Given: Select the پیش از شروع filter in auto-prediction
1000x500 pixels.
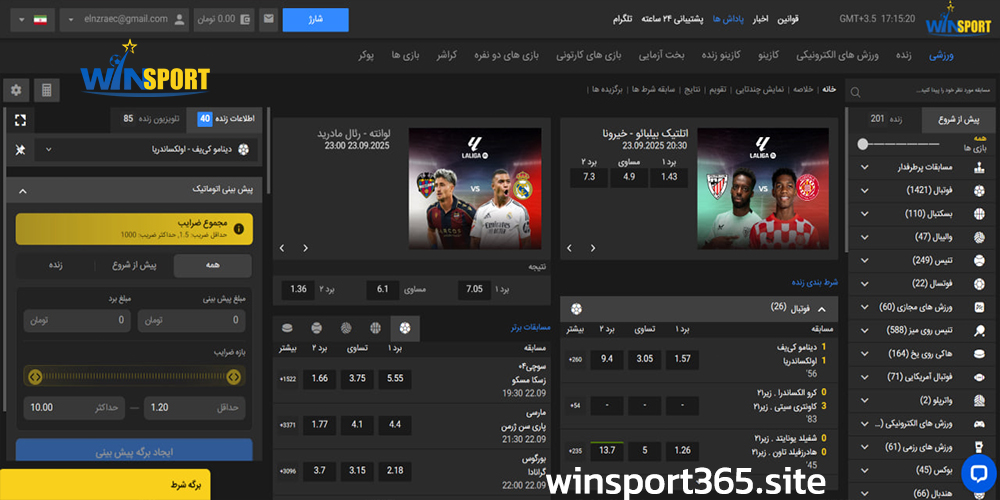Looking at the screenshot, I should coord(134,265).
